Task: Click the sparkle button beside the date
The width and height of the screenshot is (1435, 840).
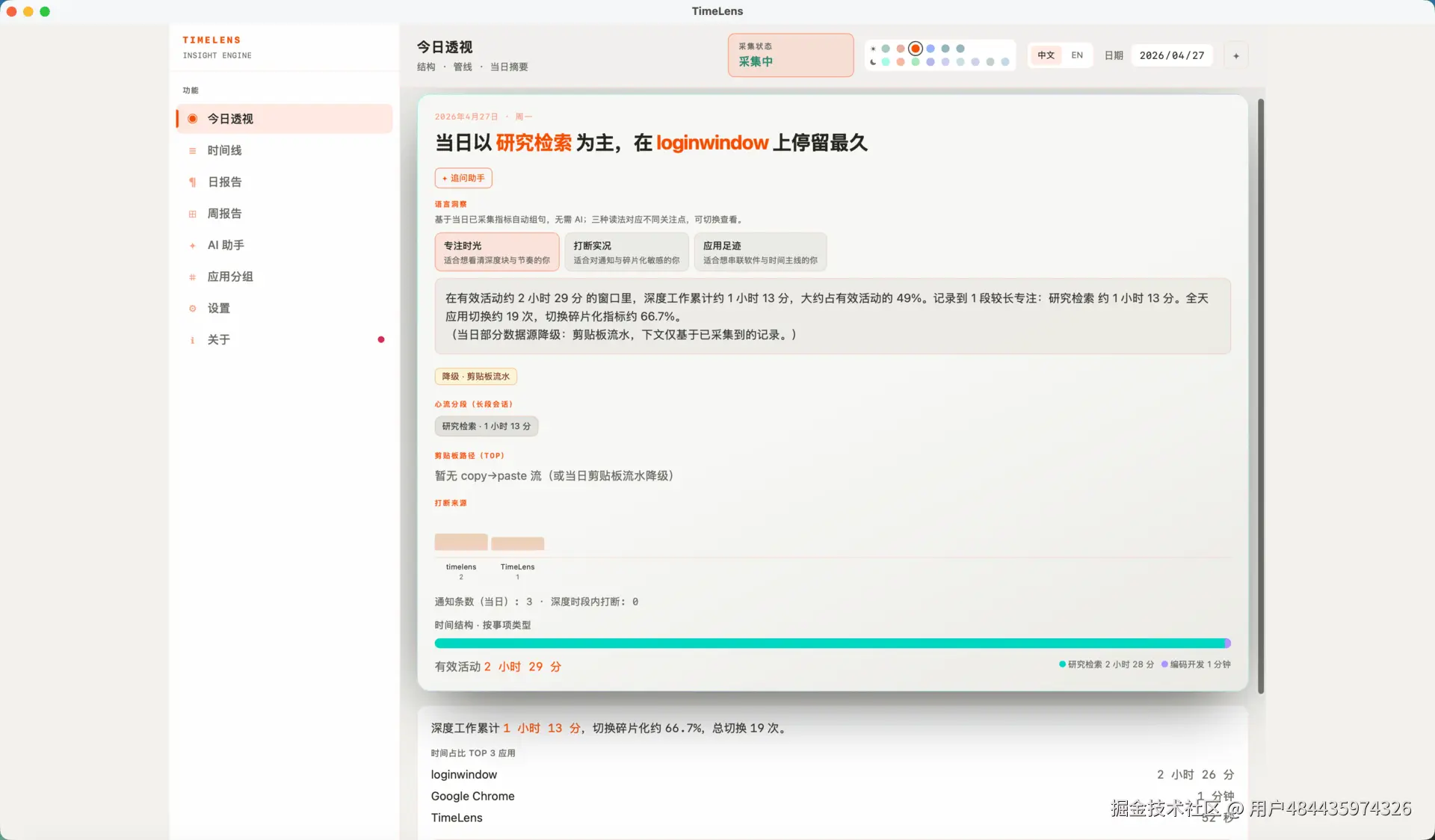Action: pos(1236,55)
